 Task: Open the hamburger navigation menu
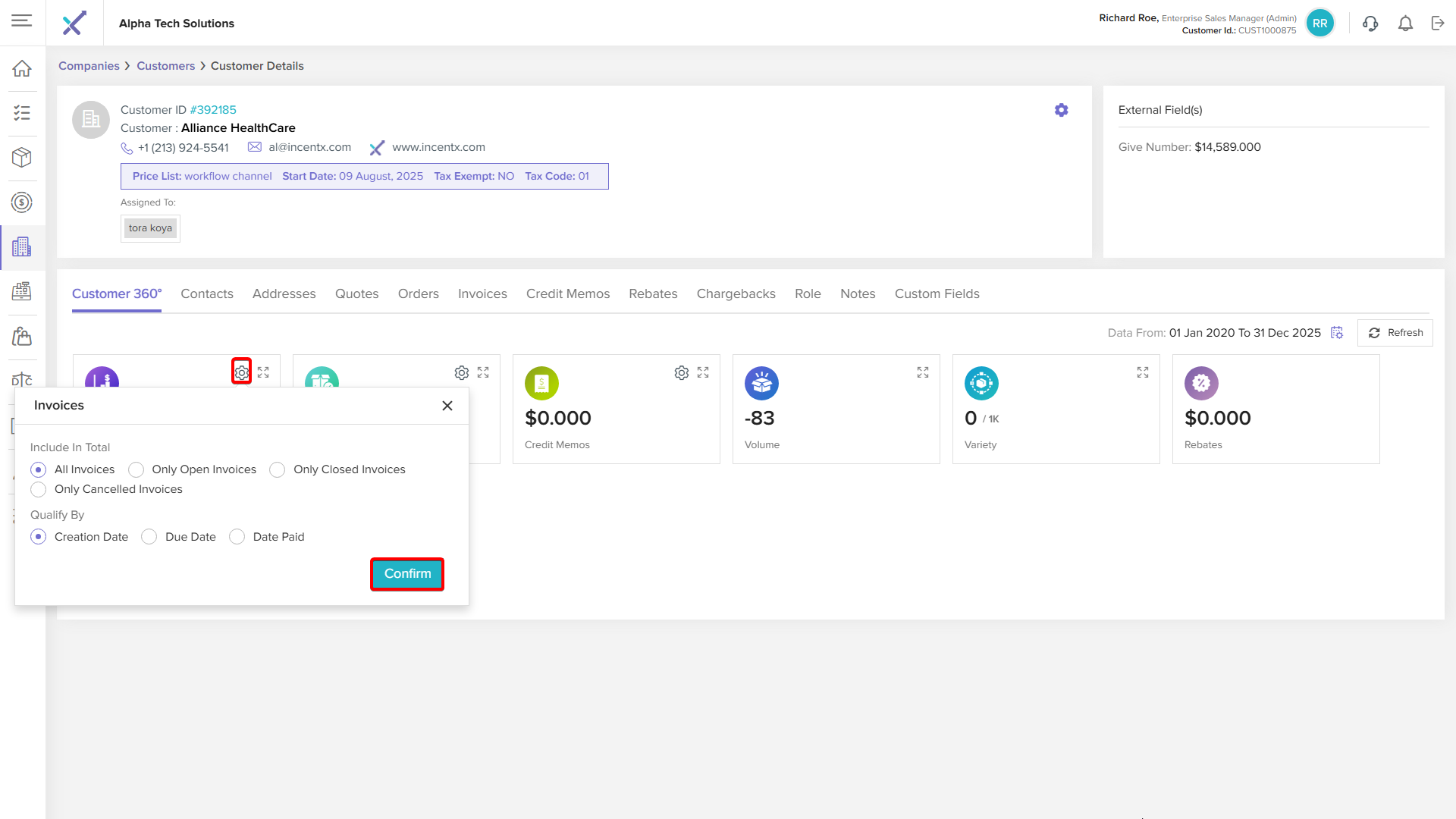pyautogui.click(x=22, y=20)
